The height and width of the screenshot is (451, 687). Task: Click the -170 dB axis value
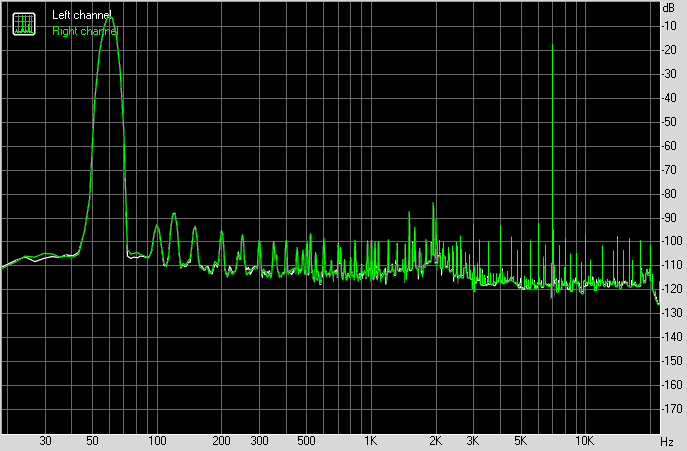pyautogui.click(x=671, y=409)
